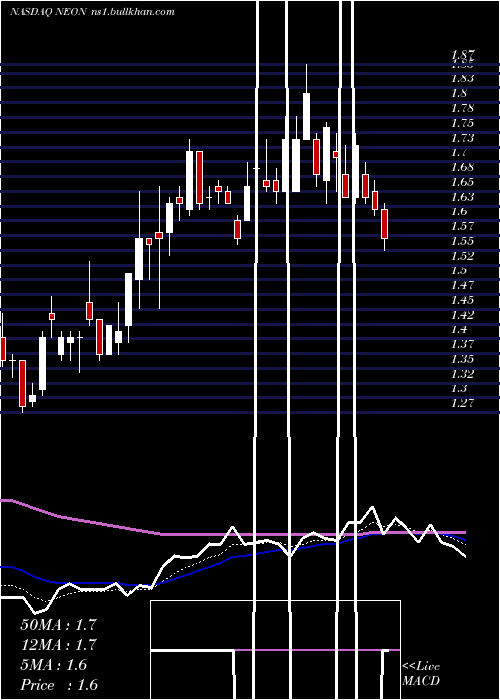Select the 1.32 price axis label
This screenshot has height=700, width=500.
point(462,374)
